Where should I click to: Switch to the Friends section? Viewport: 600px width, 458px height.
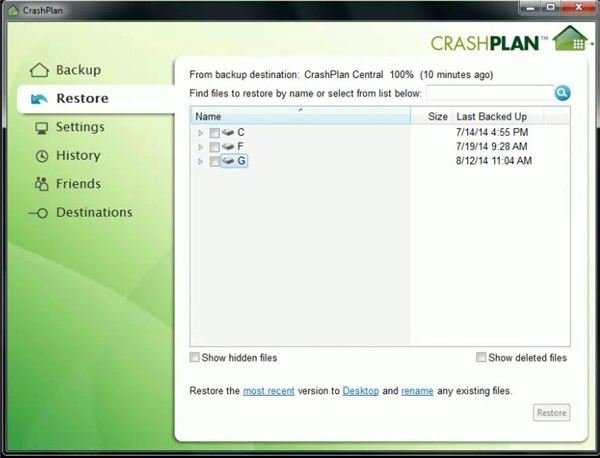[x=78, y=184]
